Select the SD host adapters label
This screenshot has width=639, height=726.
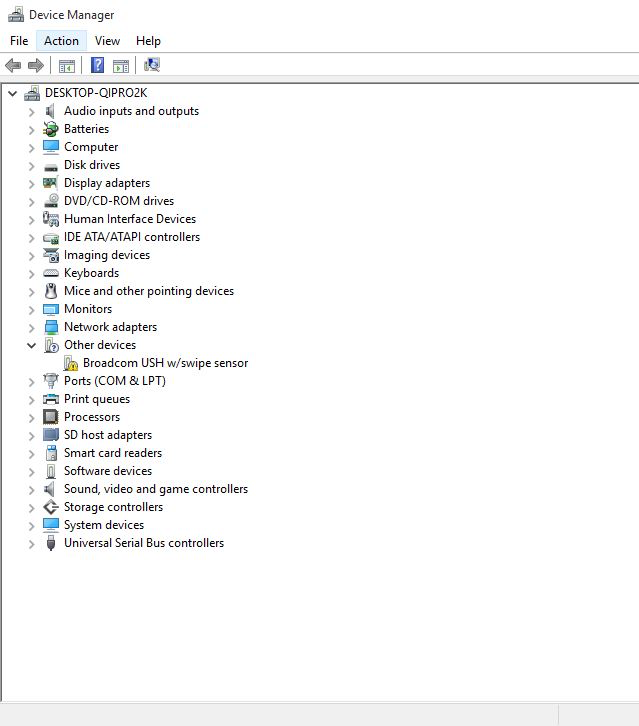pos(108,435)
